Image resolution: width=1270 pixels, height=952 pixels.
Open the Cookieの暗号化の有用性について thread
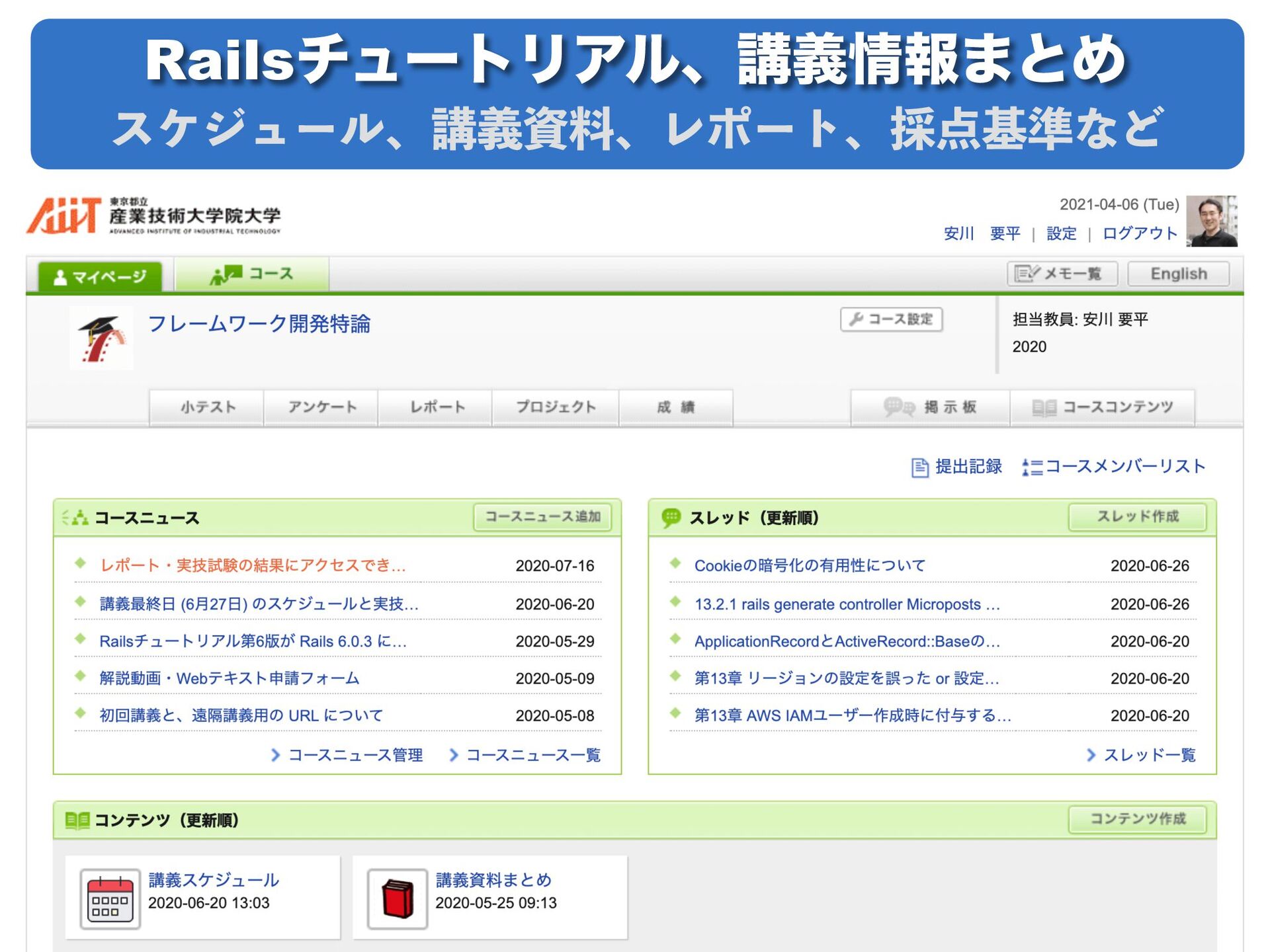pyautogui.click(x=809, y=566)
